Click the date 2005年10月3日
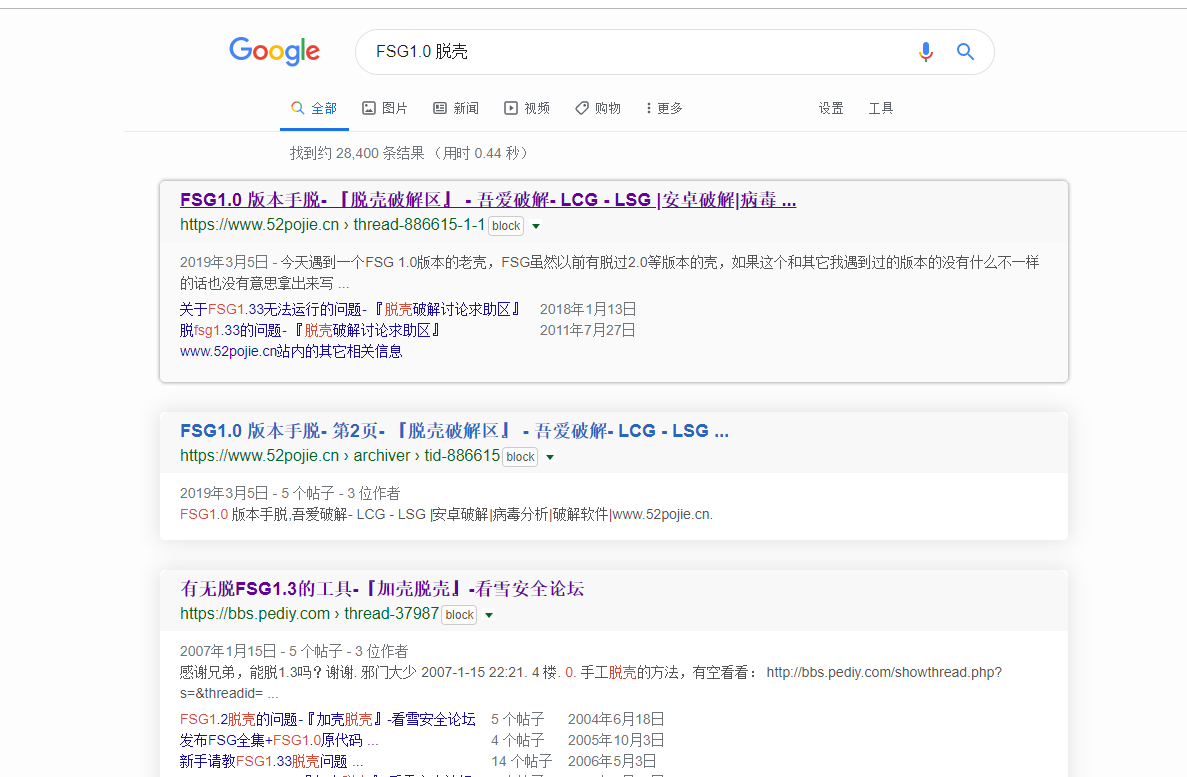Image resolution: width=1187 pixels, height=777 pixels. 616,740
